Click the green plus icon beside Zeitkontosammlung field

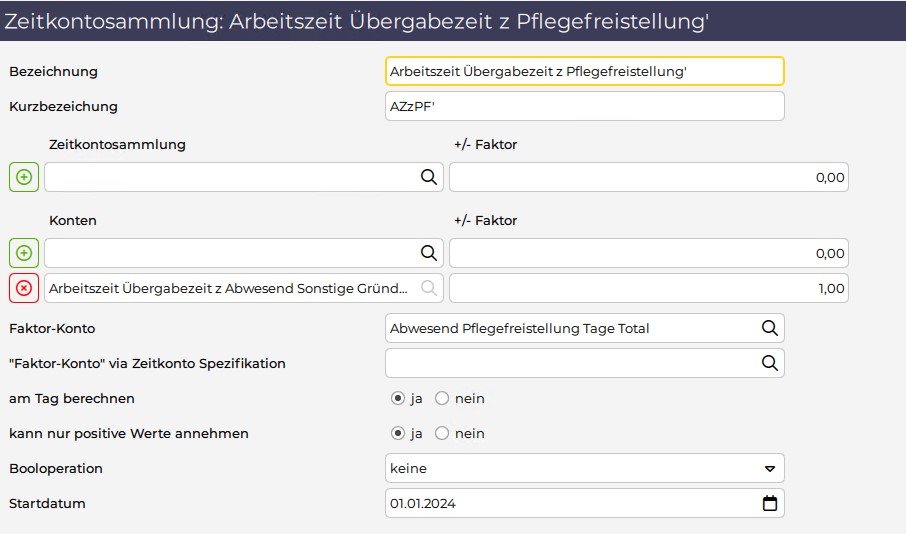[x=24, y=177]
